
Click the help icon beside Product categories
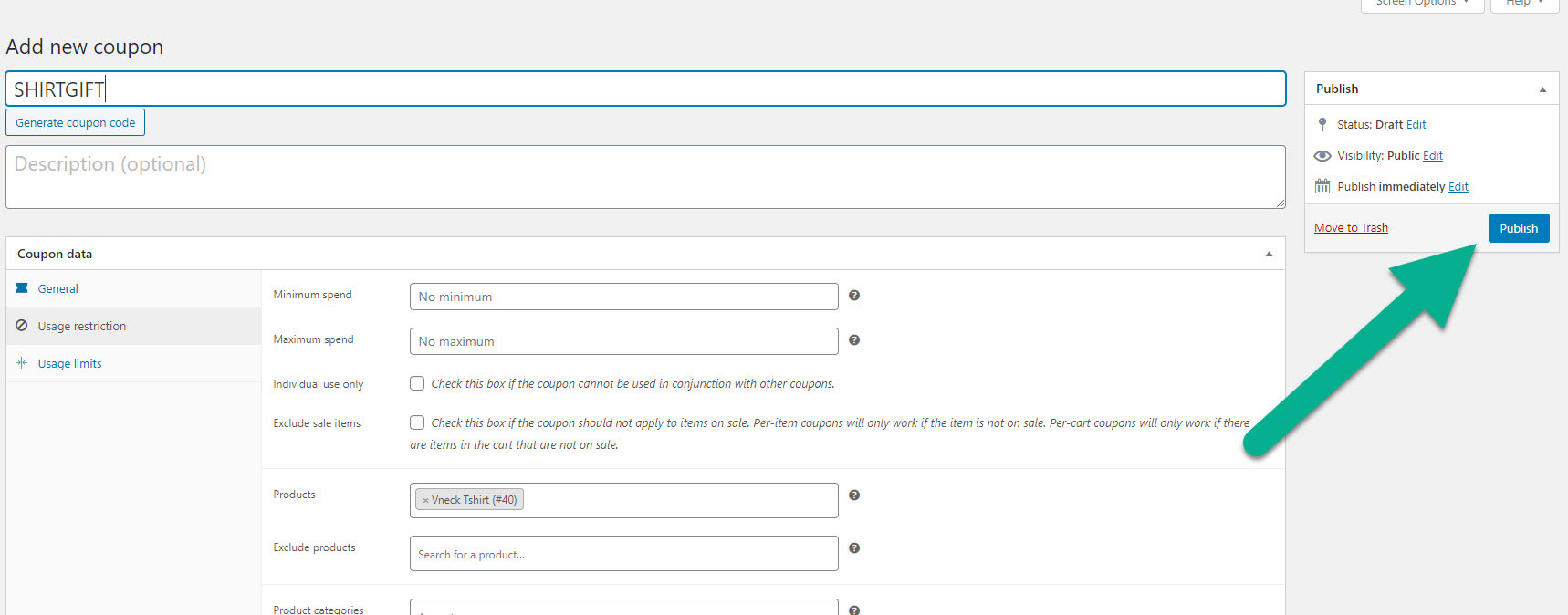pyautogui.click(x=854, y=610)
